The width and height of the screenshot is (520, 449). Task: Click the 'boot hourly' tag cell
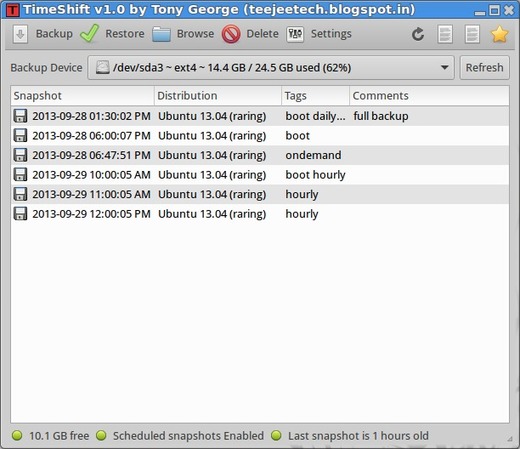(x=315, y=175)
